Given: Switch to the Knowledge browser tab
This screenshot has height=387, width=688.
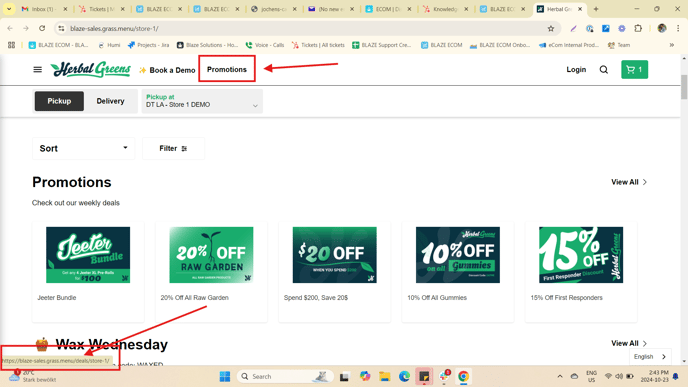Looking at the screenshot, I should [445, 9].
